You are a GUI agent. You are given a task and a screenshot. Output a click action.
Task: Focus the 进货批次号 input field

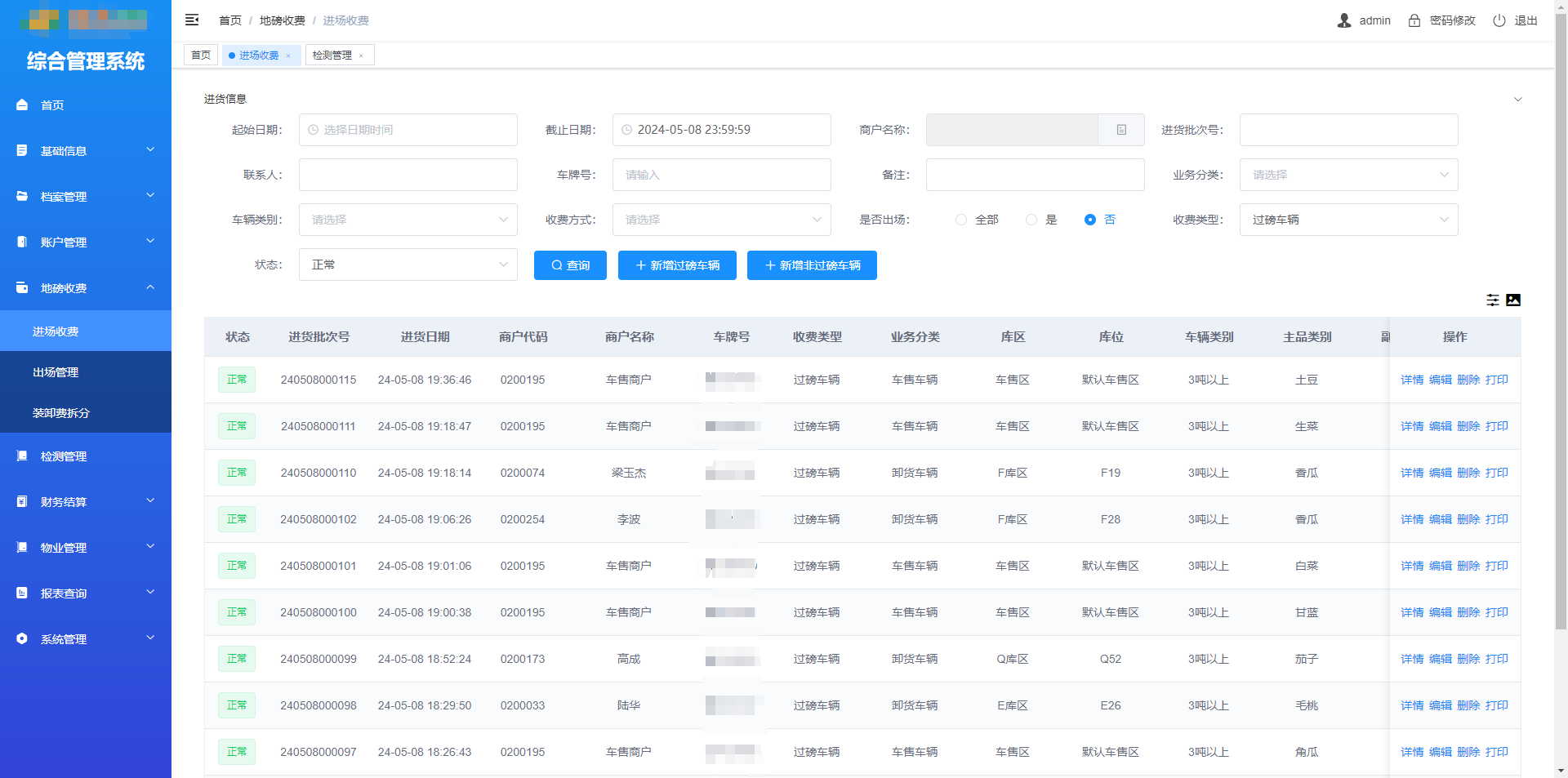pos(1348,130)
